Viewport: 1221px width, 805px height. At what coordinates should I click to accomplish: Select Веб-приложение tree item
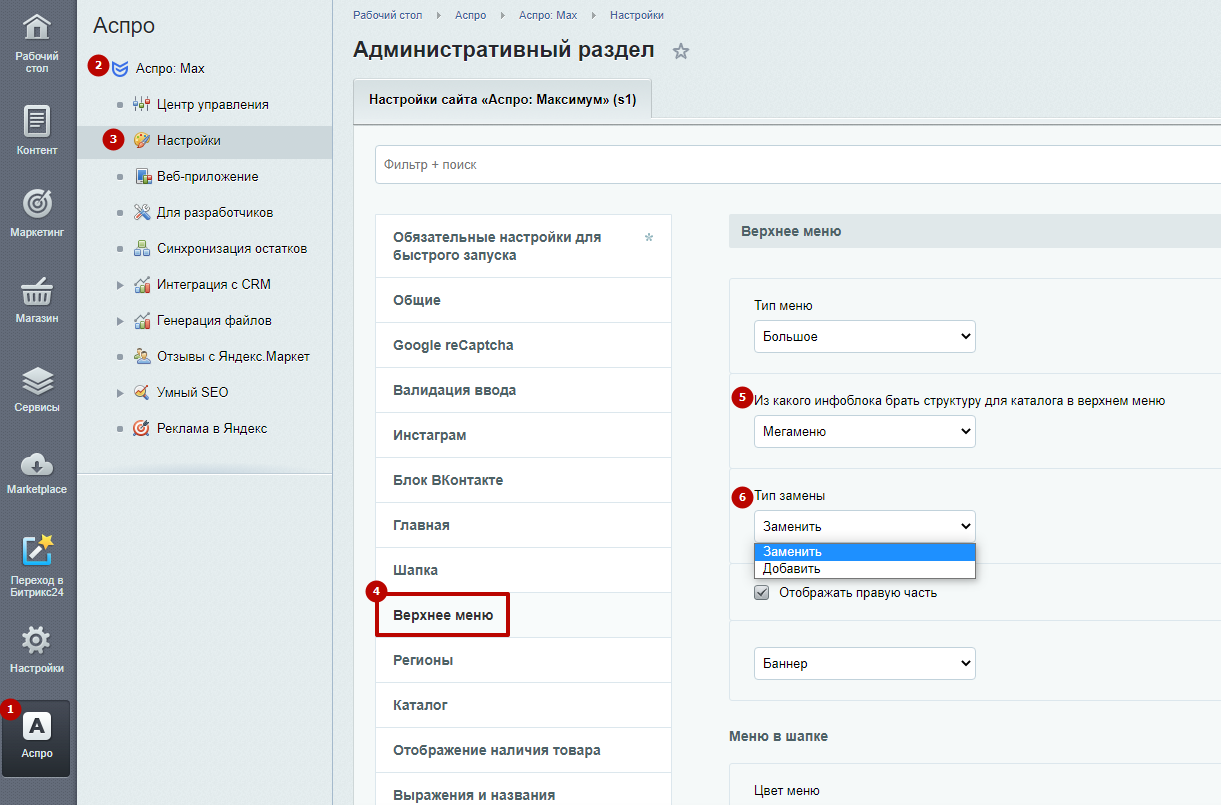208,176
